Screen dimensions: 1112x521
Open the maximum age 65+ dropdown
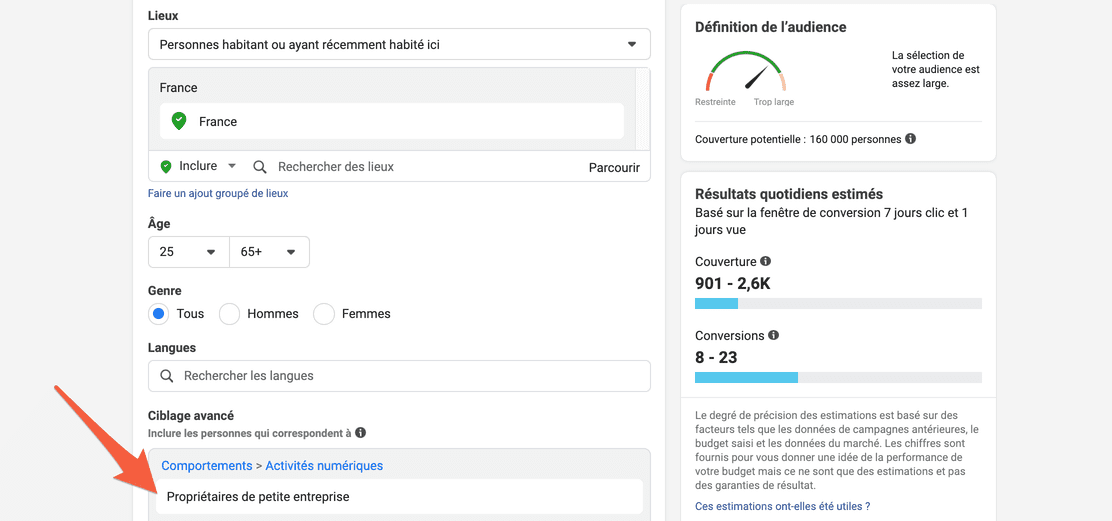click(269, 252)
